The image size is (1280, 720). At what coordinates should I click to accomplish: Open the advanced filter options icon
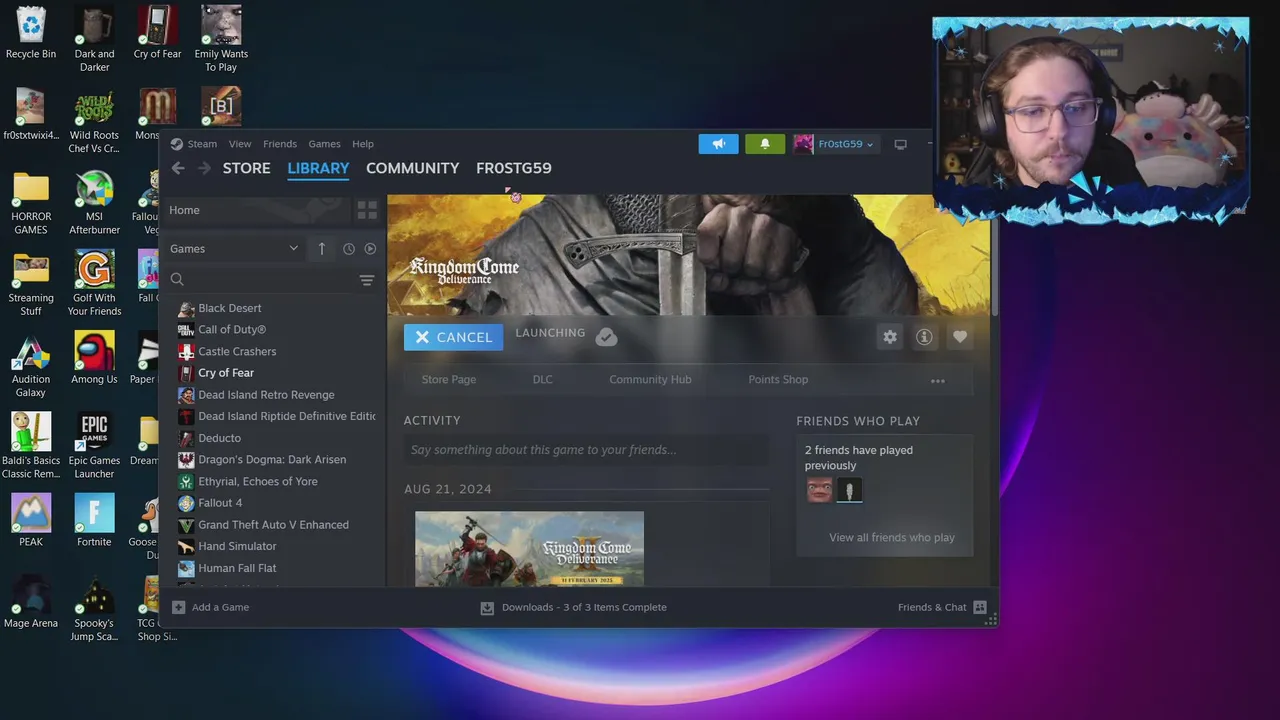click(367, 280)
